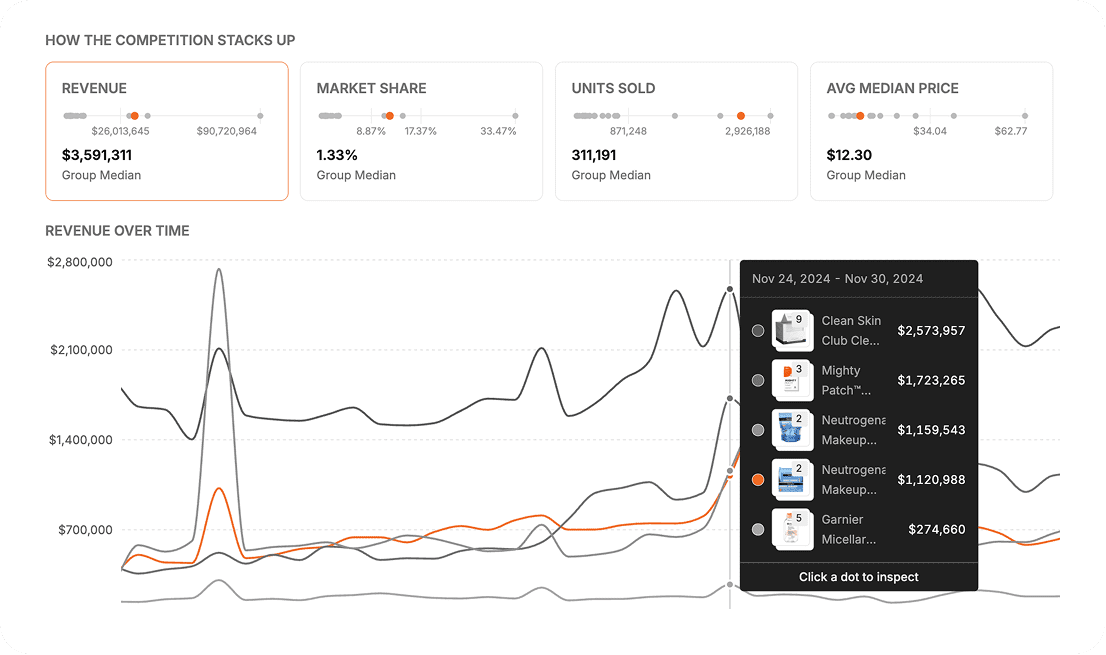This screenshot has height=655, width=1106.
Task: Click the $274,660 revenue value
Action: (x=937, y=529)
